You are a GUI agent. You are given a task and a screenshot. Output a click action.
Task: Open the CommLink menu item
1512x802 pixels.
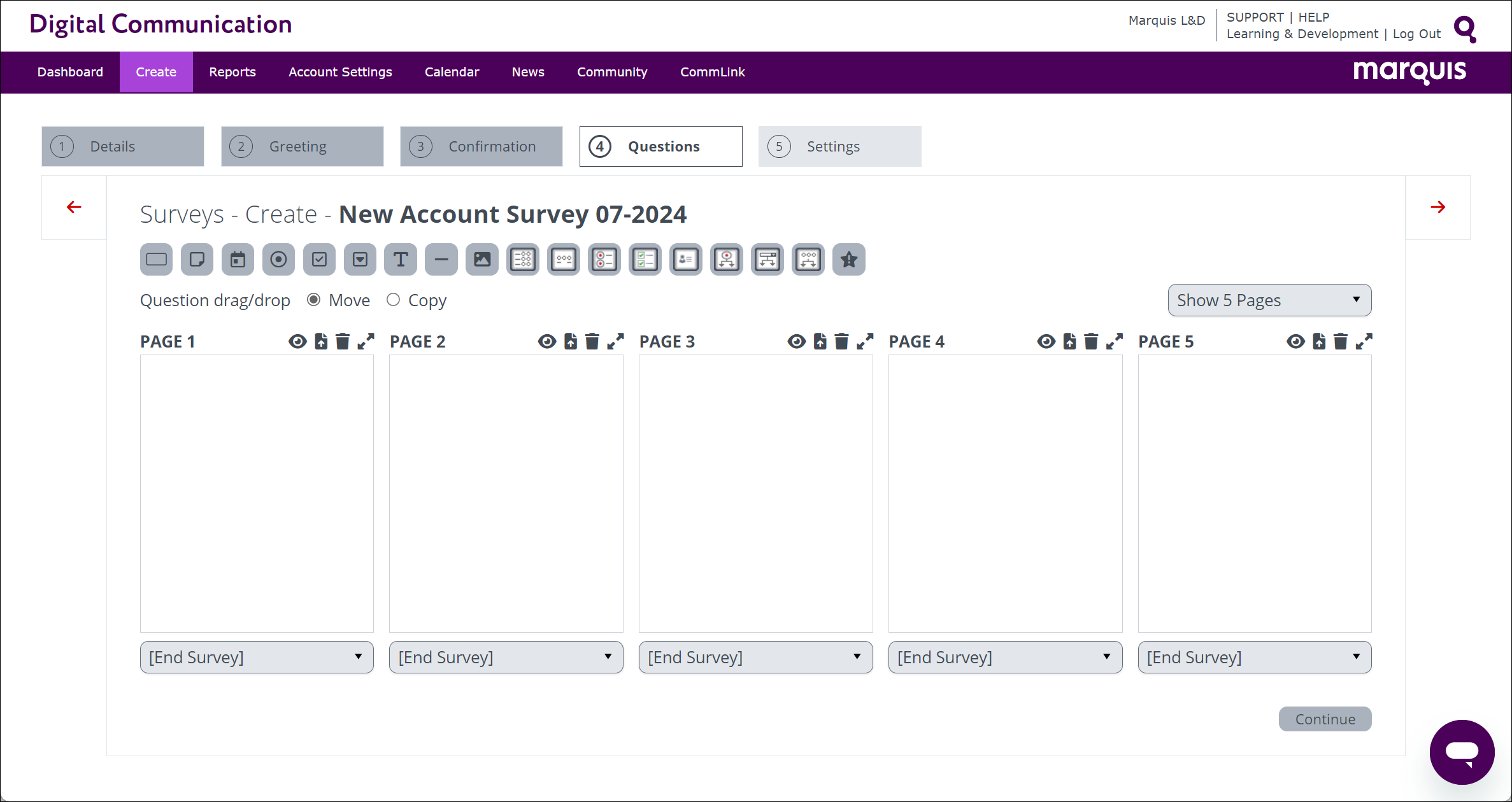(x=712, y=72)
